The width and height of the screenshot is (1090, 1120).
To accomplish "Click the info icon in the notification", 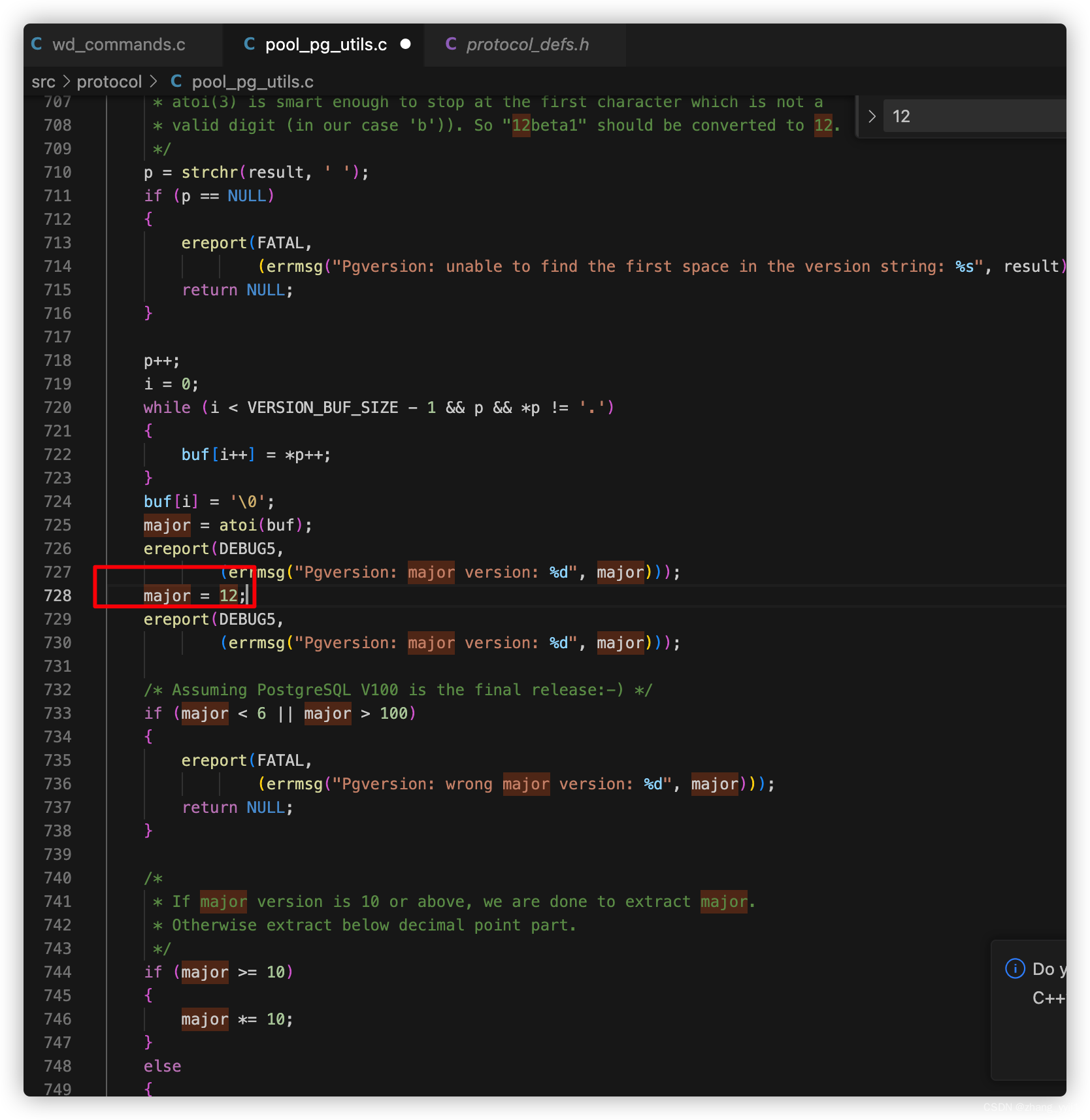I will [1014, 968].
